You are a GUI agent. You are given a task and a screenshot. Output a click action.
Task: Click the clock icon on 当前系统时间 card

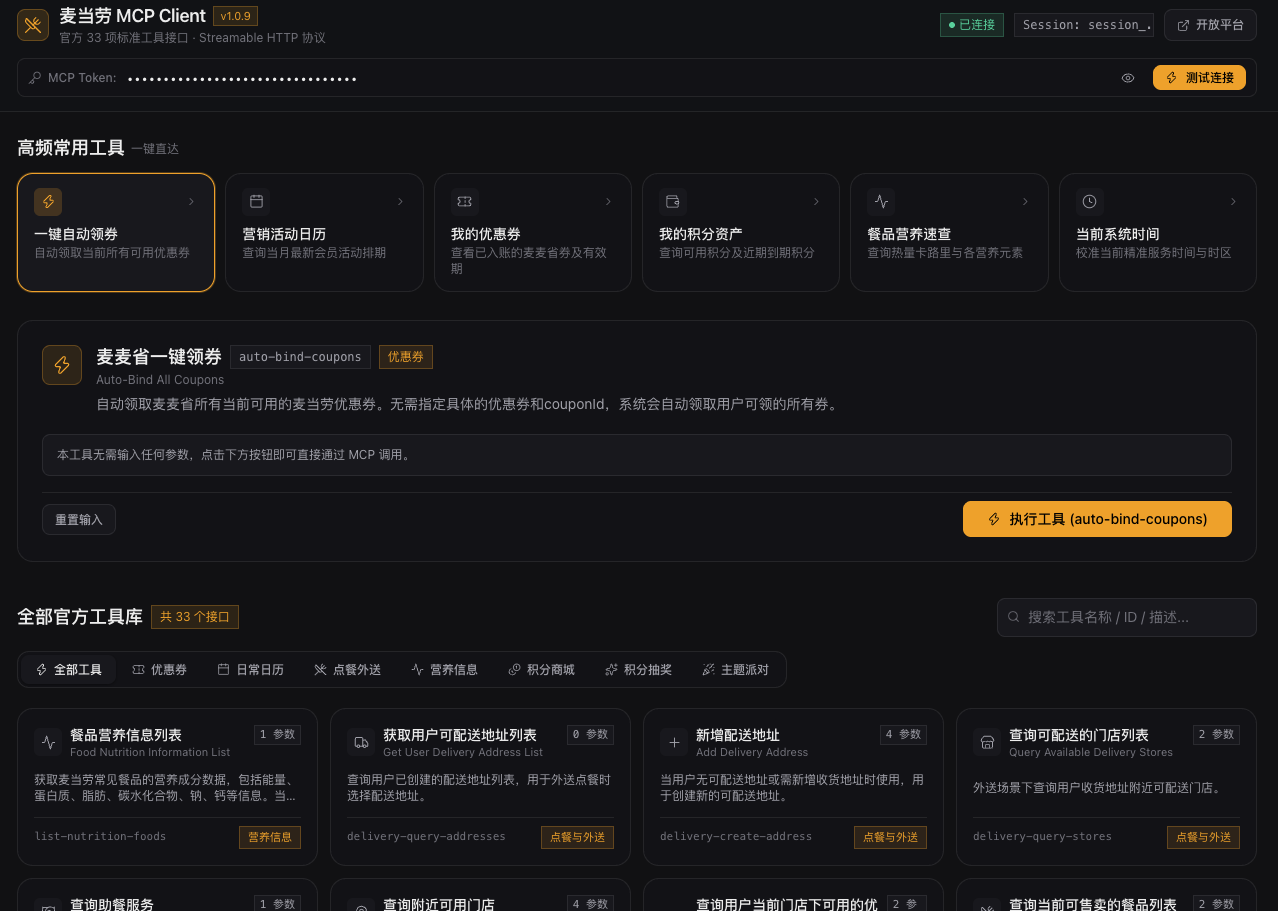pos(1090,201)
